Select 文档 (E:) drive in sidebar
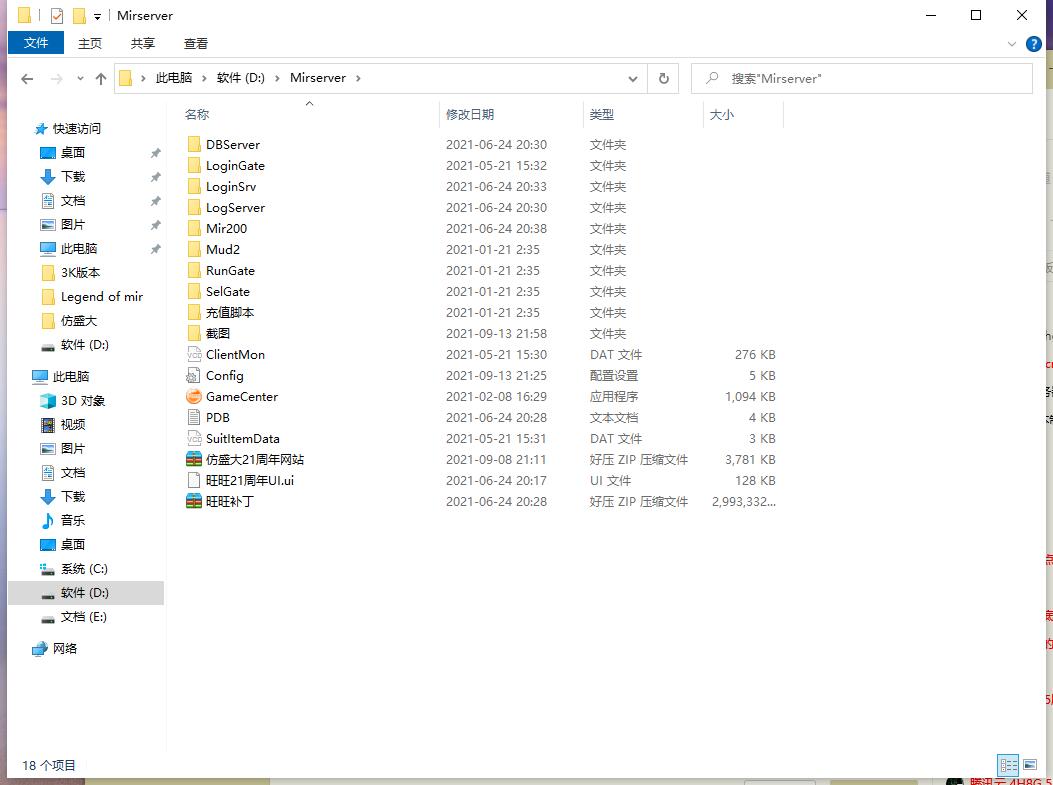Image resolution: width=1053 pixels, height=785 pixels. (x=83, y=617)
